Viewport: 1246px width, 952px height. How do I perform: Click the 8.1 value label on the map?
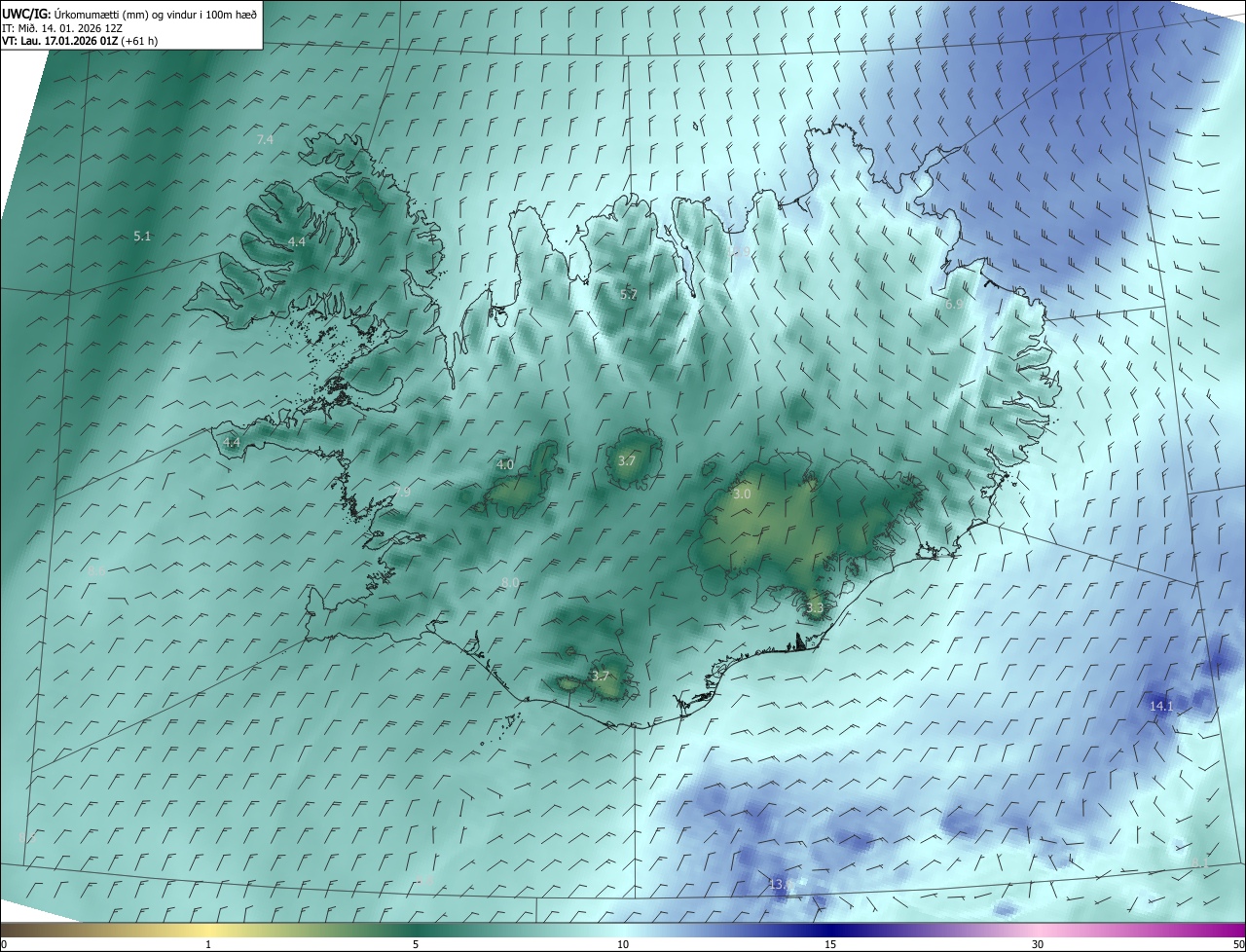click(x=1200, y=863)
